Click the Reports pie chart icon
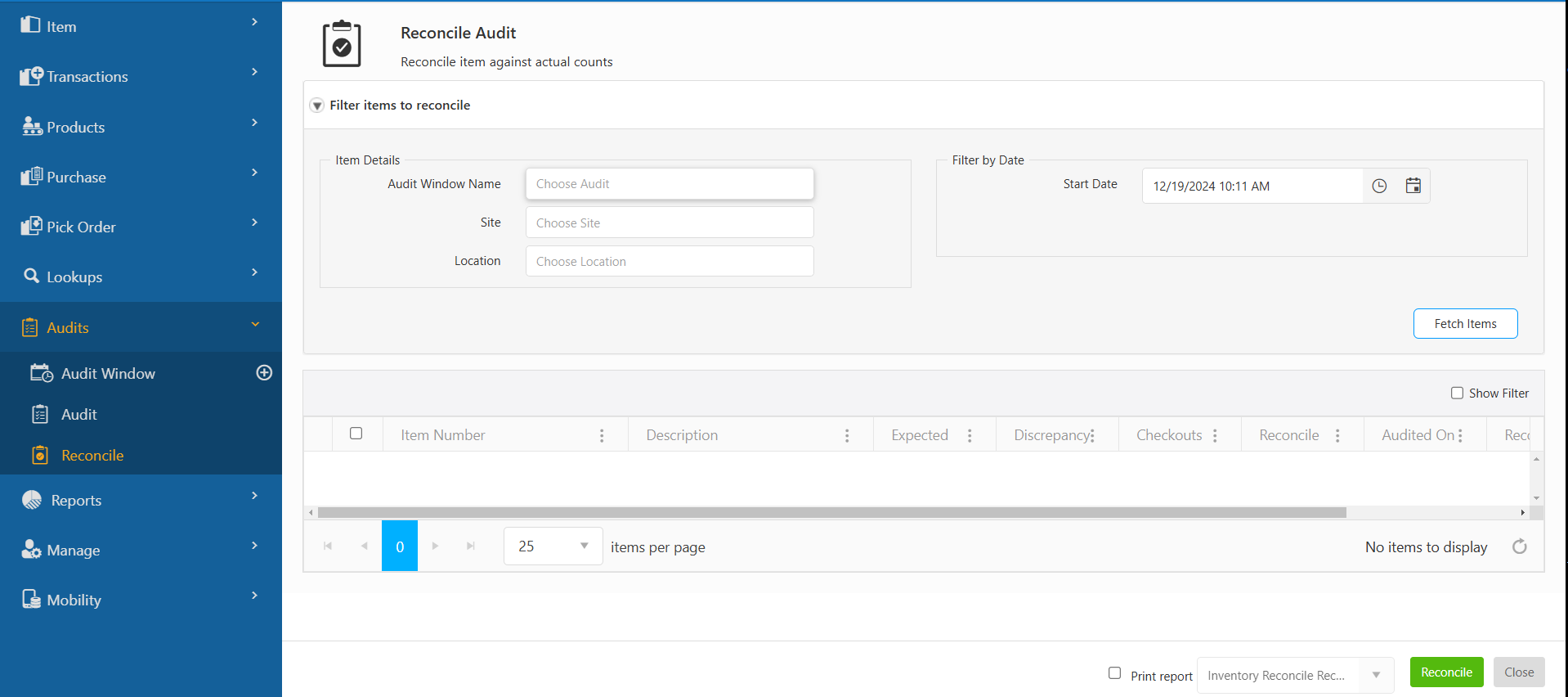The width and height of the screenshot is (1568, 697). click(x=32, y=500)
